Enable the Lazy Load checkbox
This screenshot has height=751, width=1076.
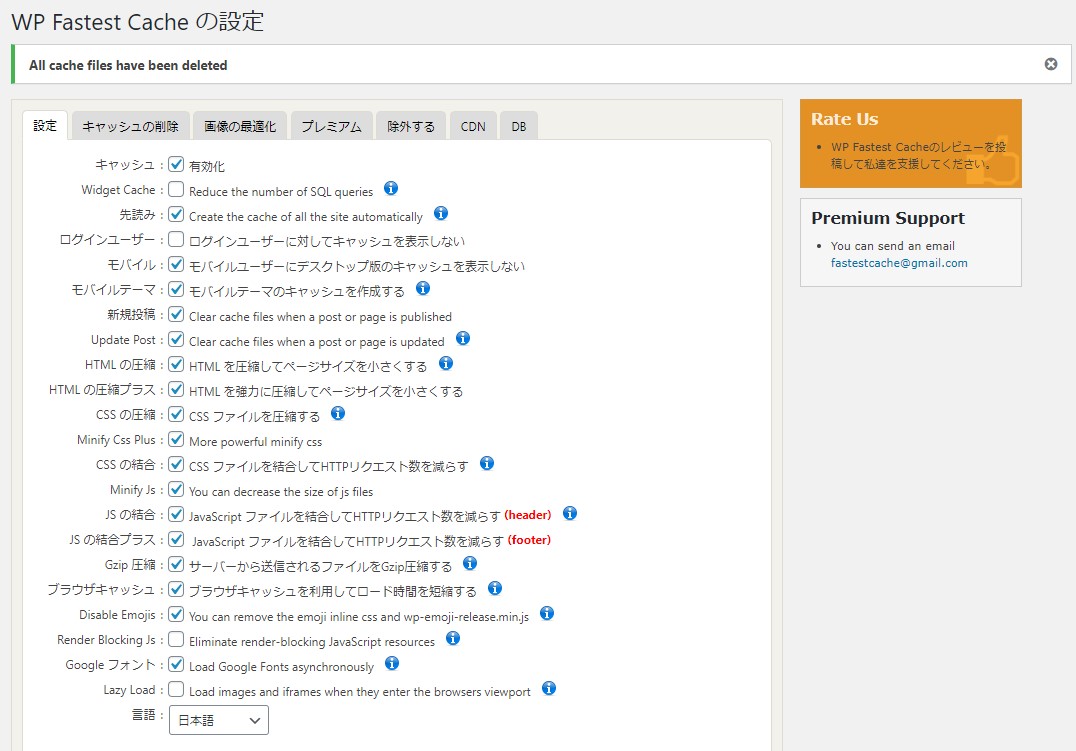point(176,689)
